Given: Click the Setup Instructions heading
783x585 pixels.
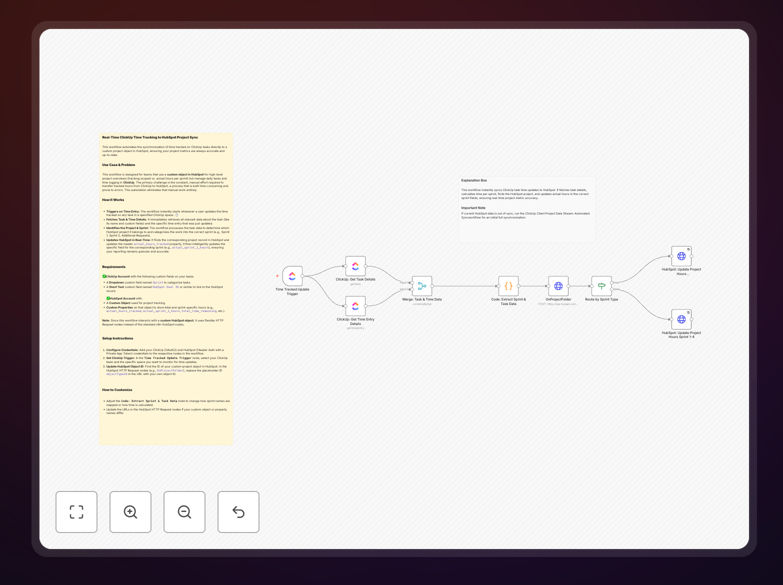Looking at the screenshot, I should [x=118, y=338].
